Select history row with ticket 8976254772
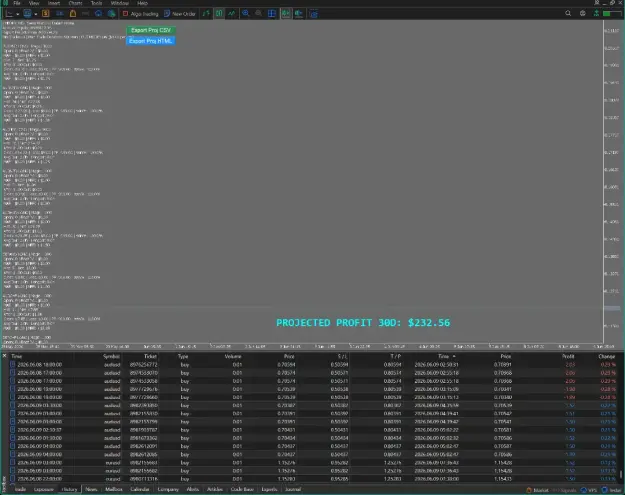The height and width of the screenshot is (495, 625). pyautogui.click(x=313, y=365)
